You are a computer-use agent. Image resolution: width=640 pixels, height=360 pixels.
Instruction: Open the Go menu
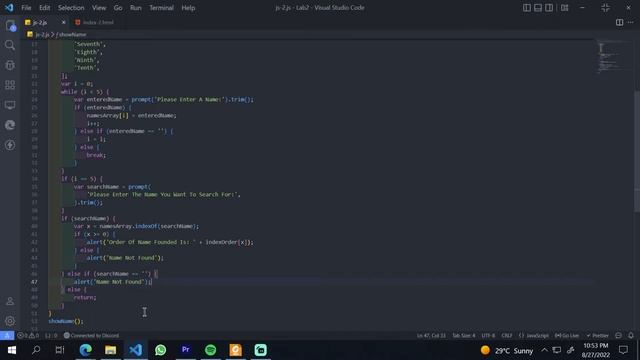coord(118,8)
